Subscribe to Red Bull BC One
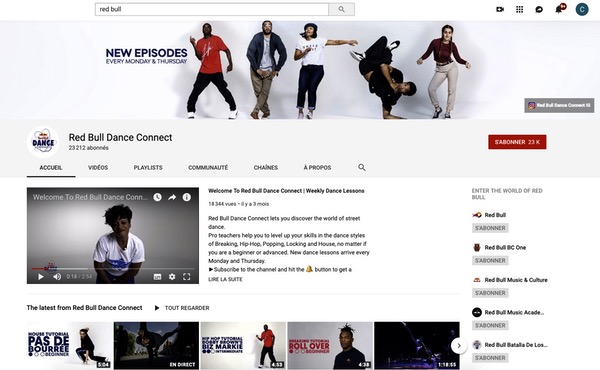This screenshot has width=600, height=370. point(490,261)
